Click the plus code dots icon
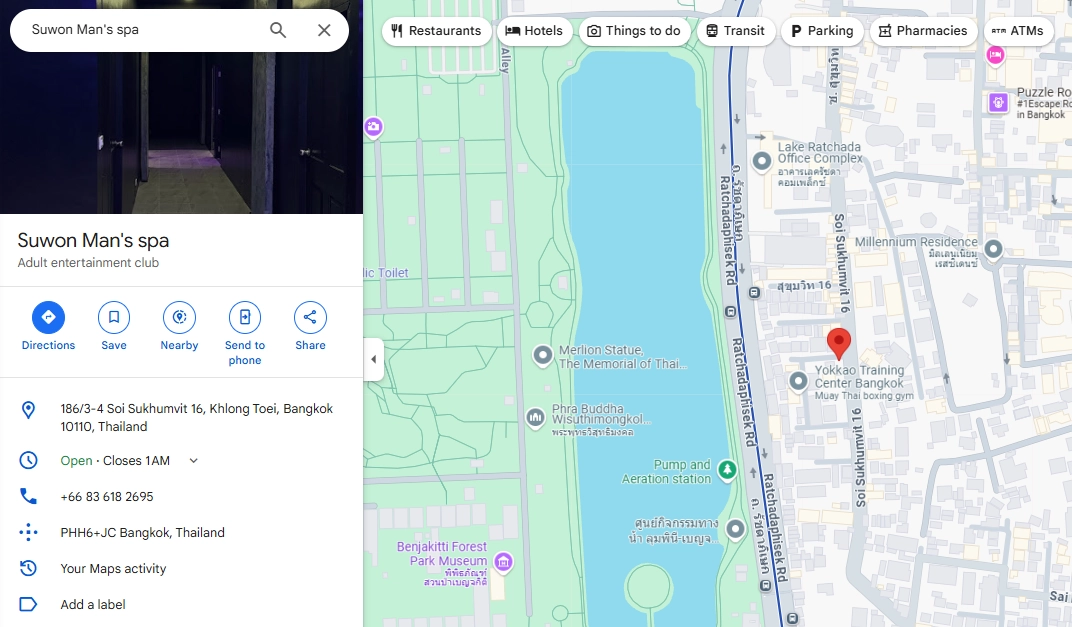 (28, 532)
